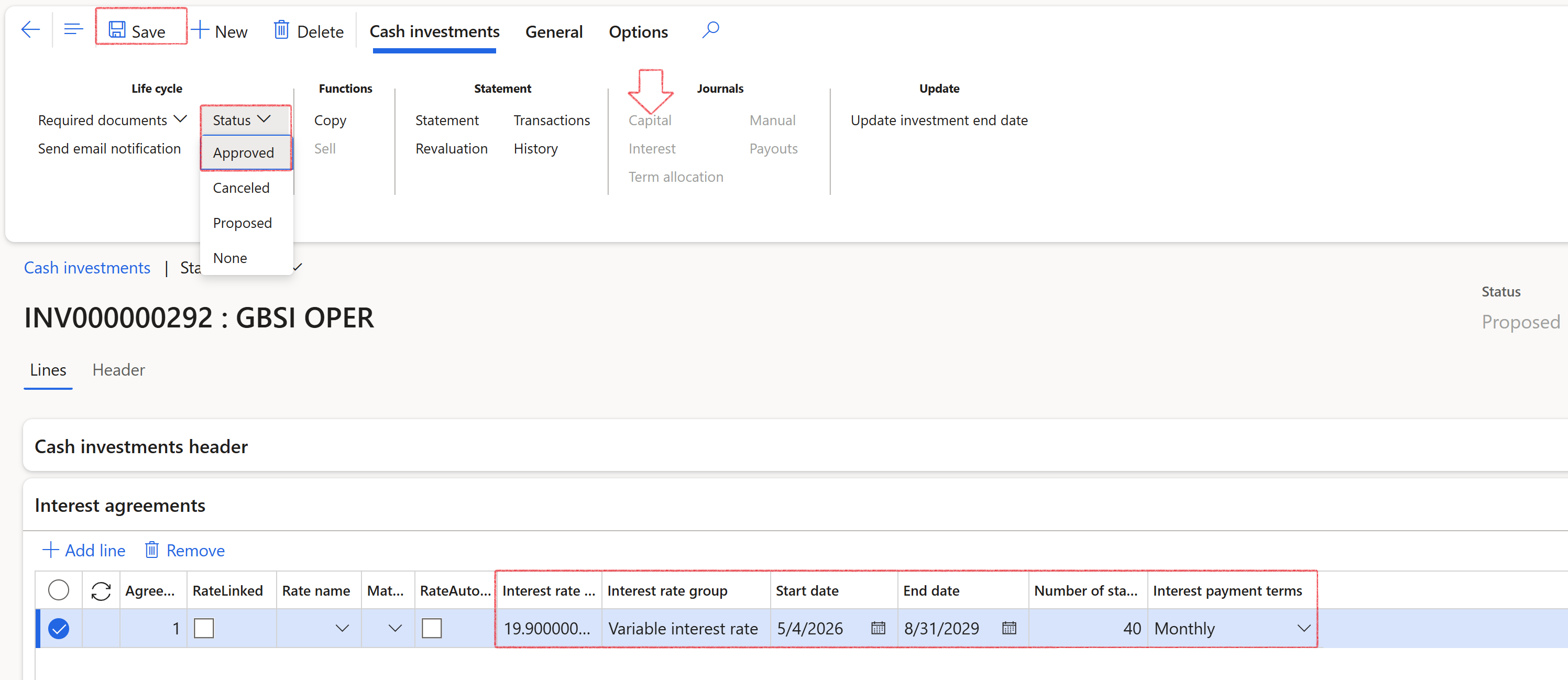Screen dimensions: 1568x680
Task: Remove the selected interest agreement line
Action: 185,550
